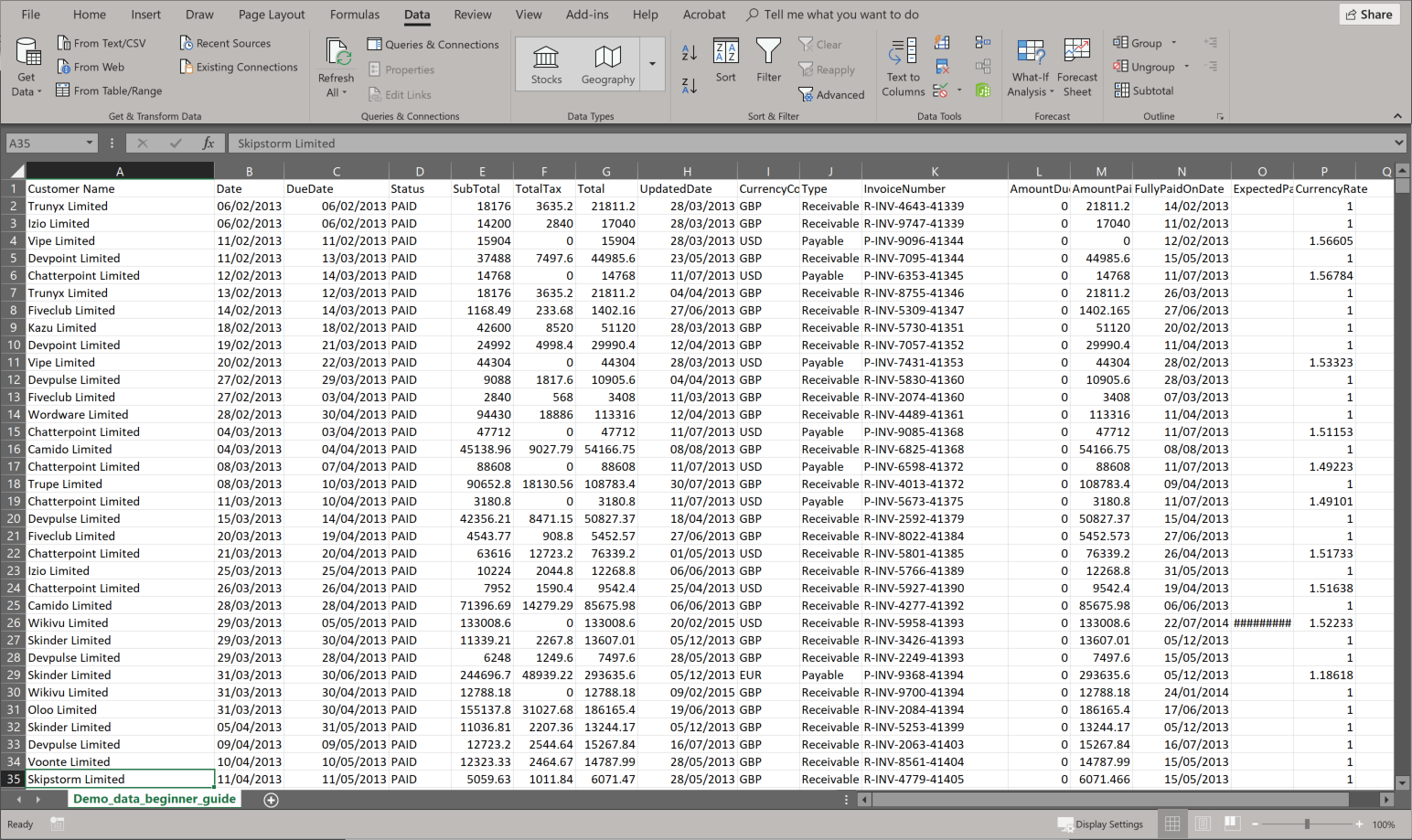Expand the Get Data dropdown
Viewport: 1412px width, 840px height.
(x=26, y=69)
